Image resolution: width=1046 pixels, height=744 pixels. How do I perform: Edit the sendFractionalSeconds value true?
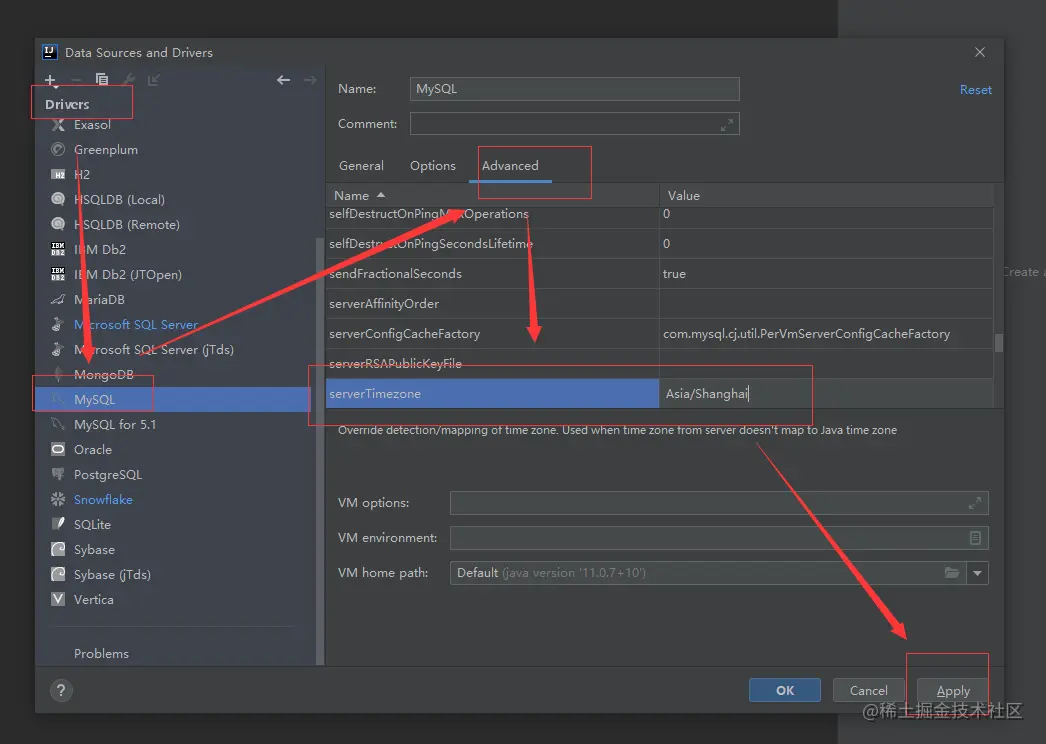pos(826,274)
